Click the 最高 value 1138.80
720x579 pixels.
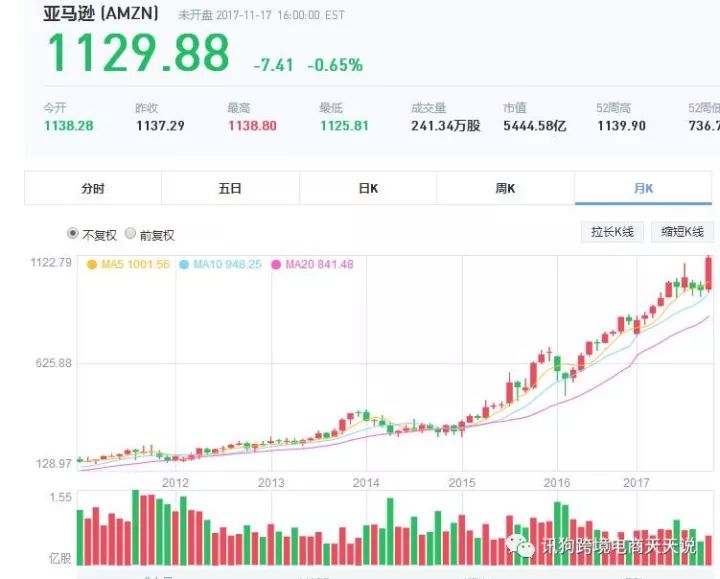pyautogui.click(x=252, y=126)
